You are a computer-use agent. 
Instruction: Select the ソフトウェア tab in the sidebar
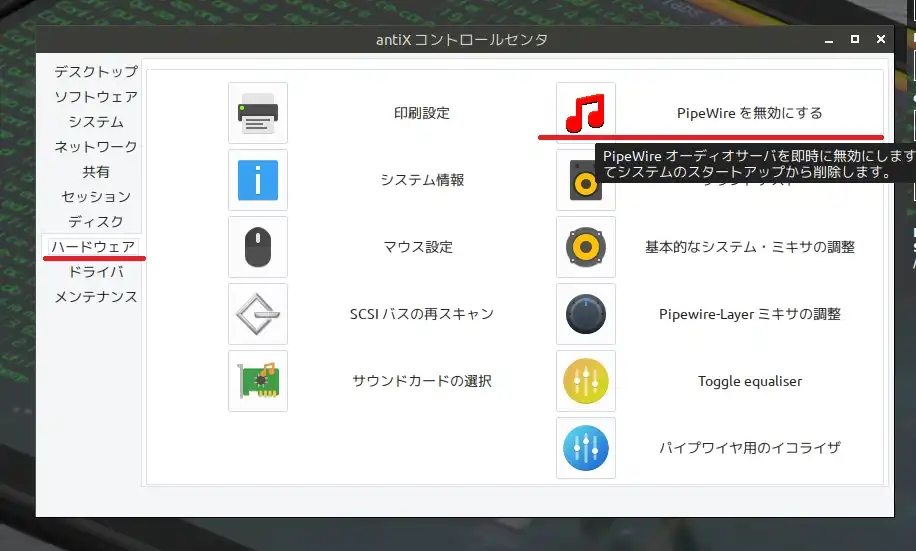click(96, 97)
